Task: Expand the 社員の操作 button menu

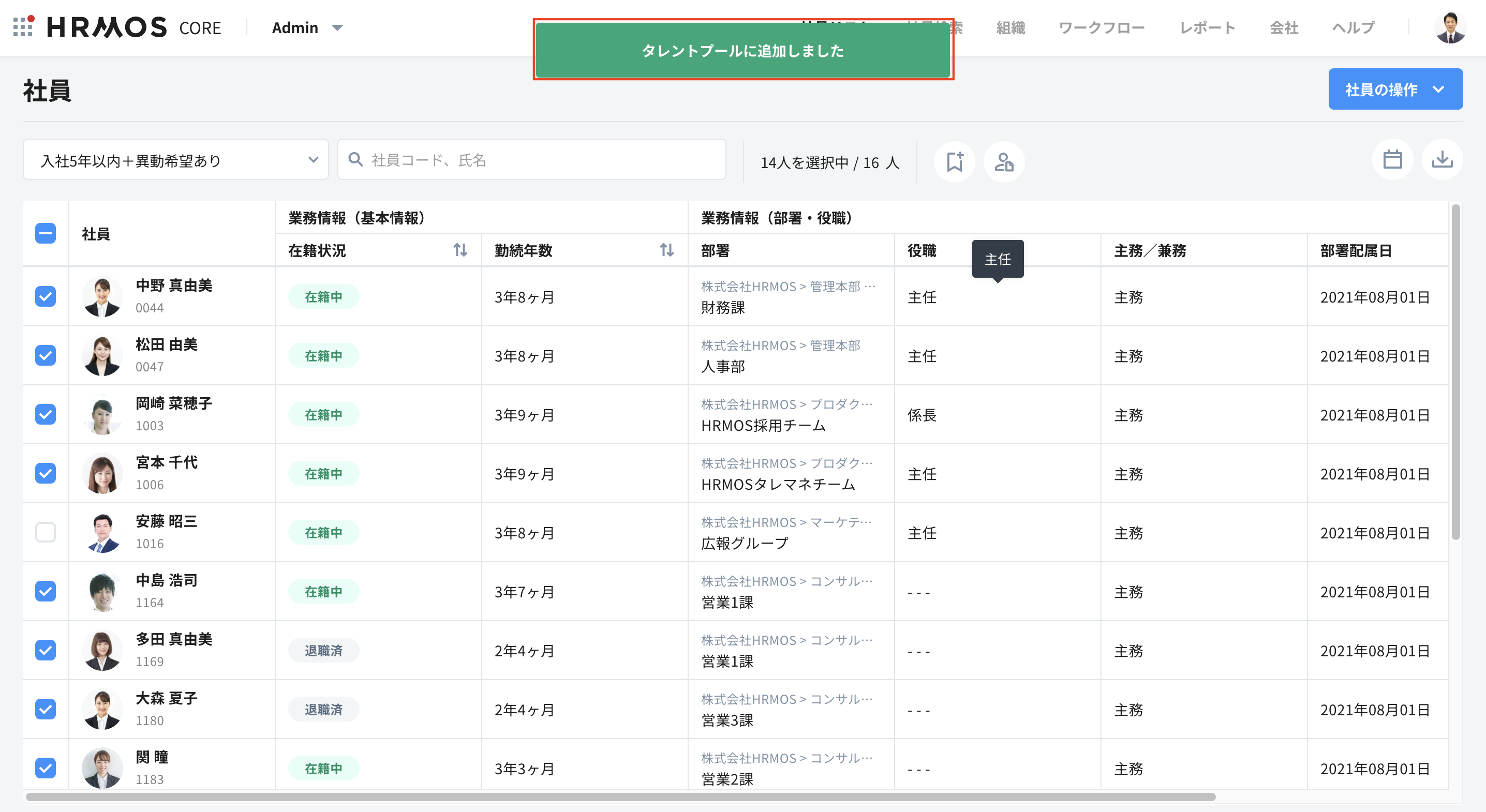Action: pos(1395,89)
